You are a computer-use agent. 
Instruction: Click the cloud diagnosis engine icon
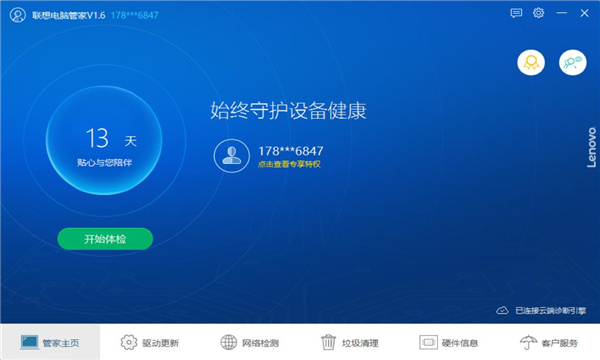(x=502, y=310)
